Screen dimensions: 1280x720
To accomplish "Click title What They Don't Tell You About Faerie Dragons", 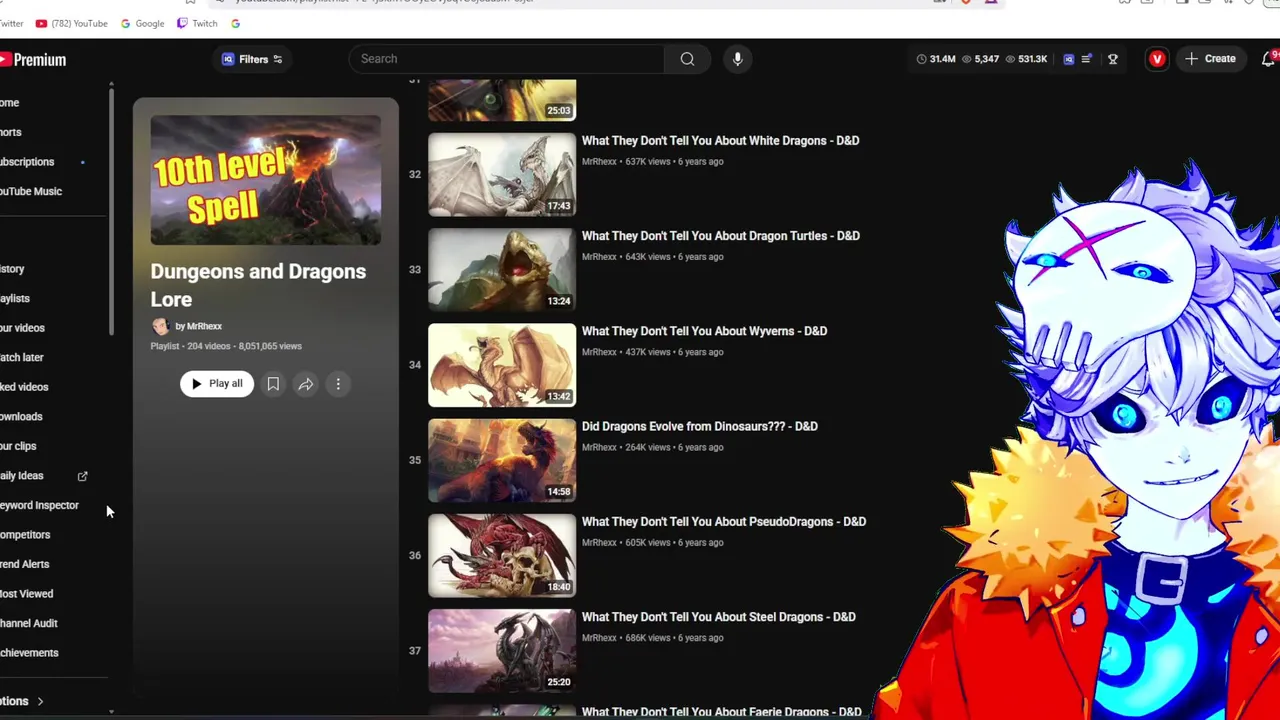I will click(x=722, y=712).
